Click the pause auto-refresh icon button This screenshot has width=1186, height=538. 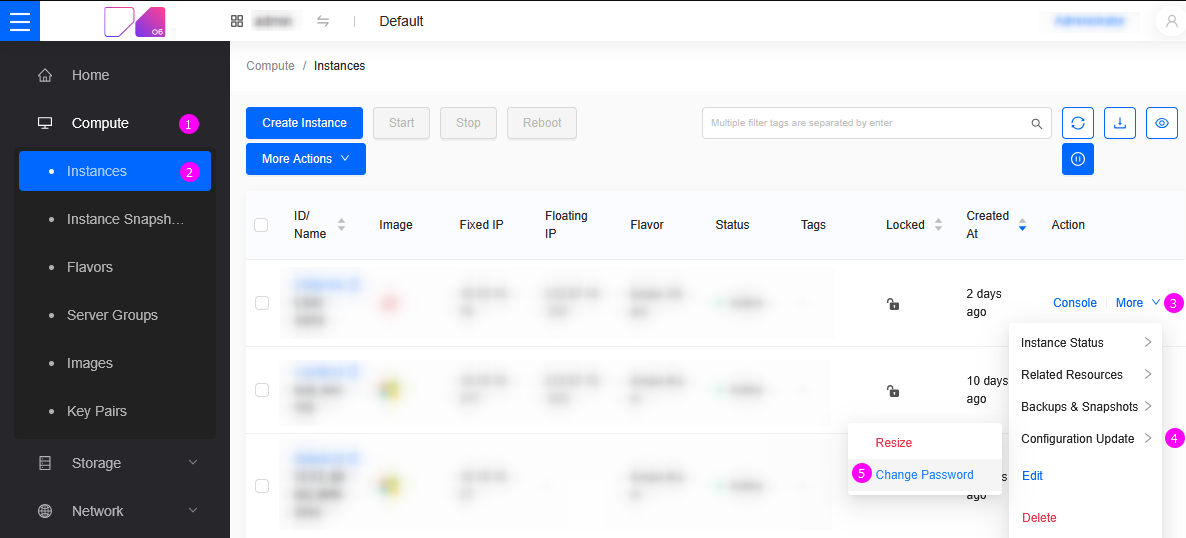tap(1078, 159)
